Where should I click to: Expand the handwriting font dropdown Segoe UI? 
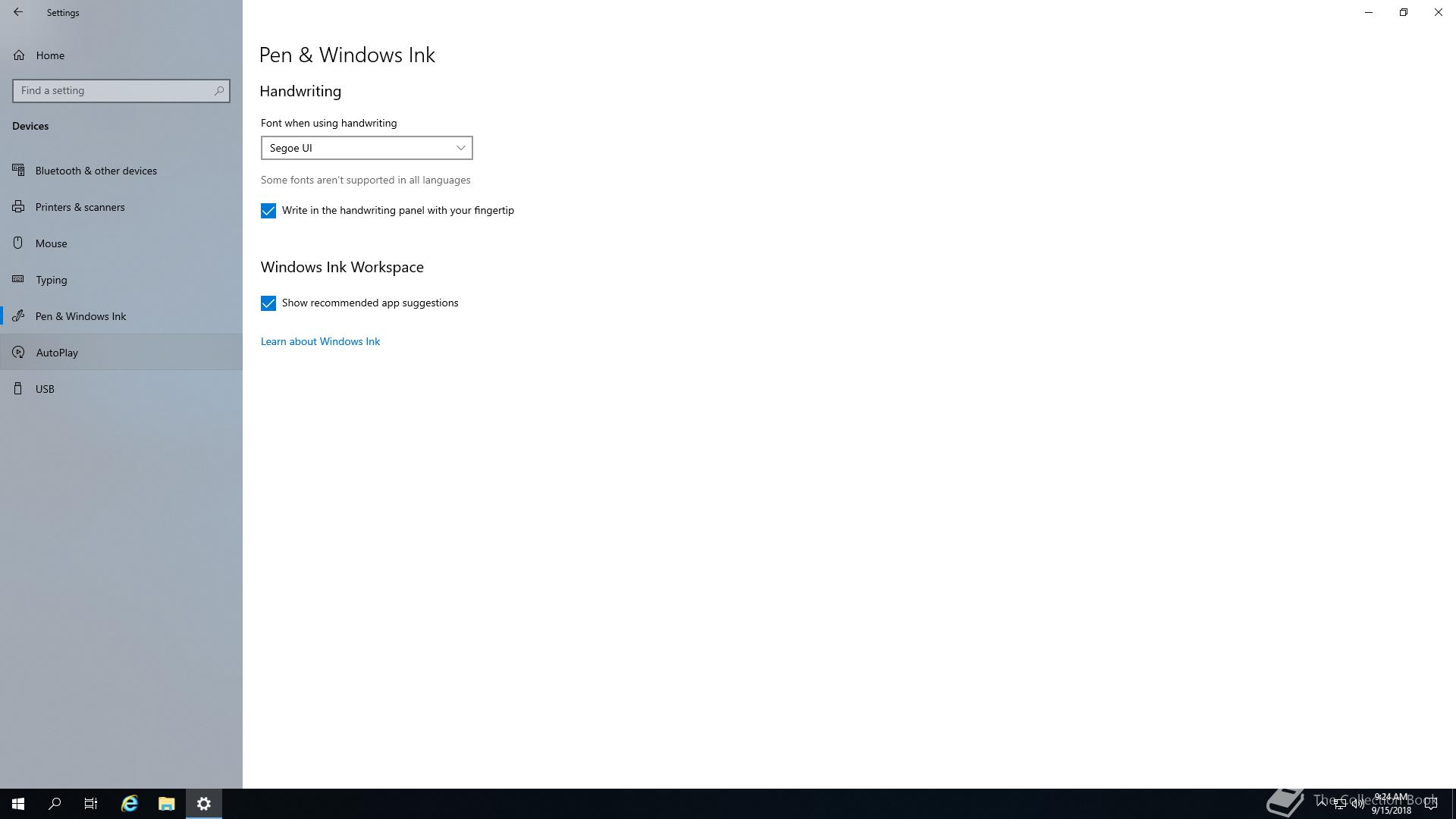click(367, 148)
